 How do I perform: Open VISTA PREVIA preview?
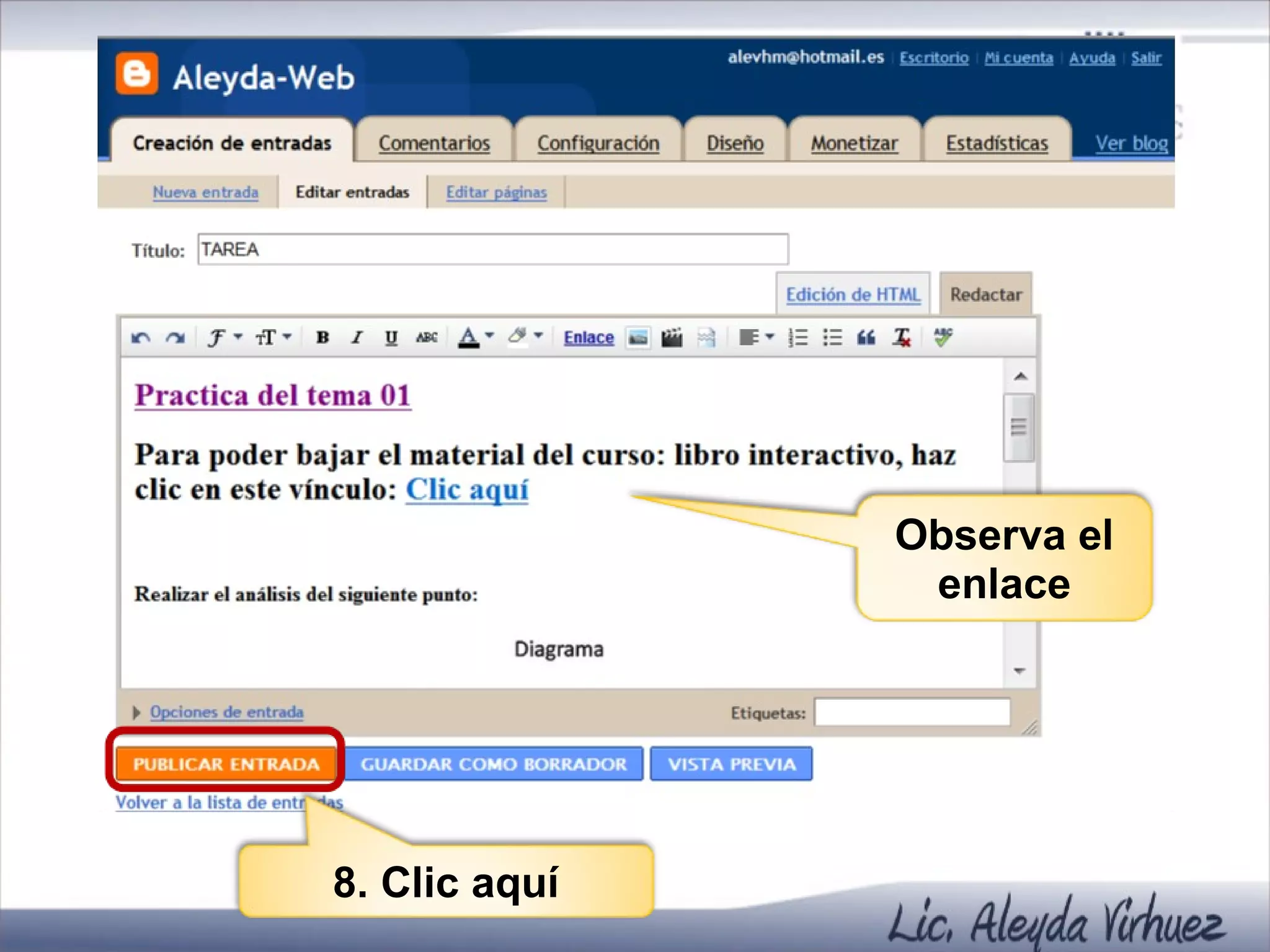732,764
